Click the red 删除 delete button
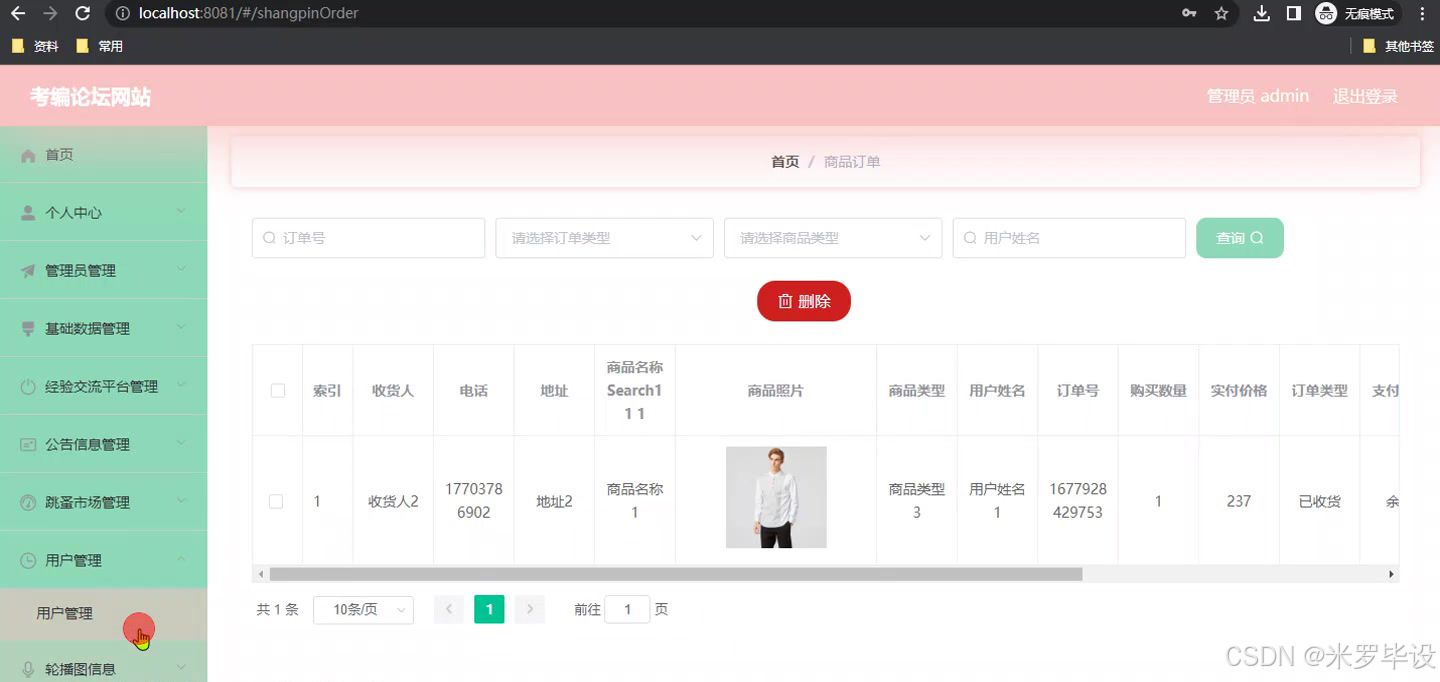 [803, 299]
